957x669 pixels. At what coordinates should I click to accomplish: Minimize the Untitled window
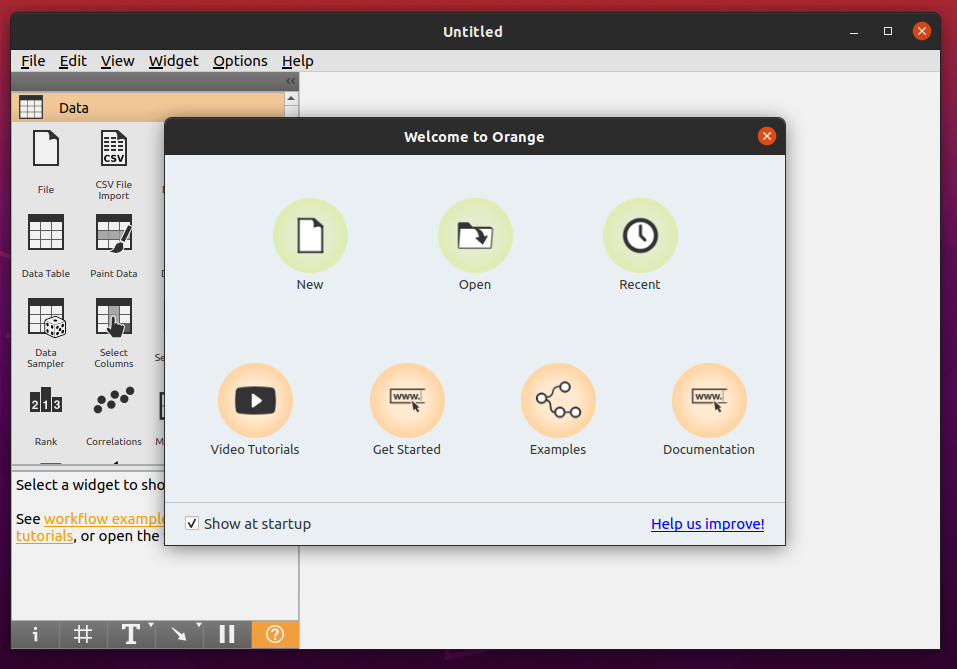click(854, 31)
